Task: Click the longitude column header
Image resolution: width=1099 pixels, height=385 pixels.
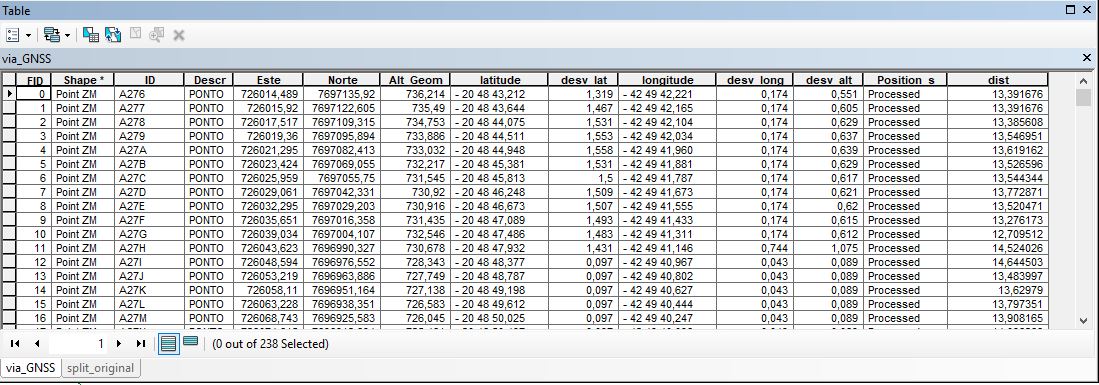Action: 667,80
